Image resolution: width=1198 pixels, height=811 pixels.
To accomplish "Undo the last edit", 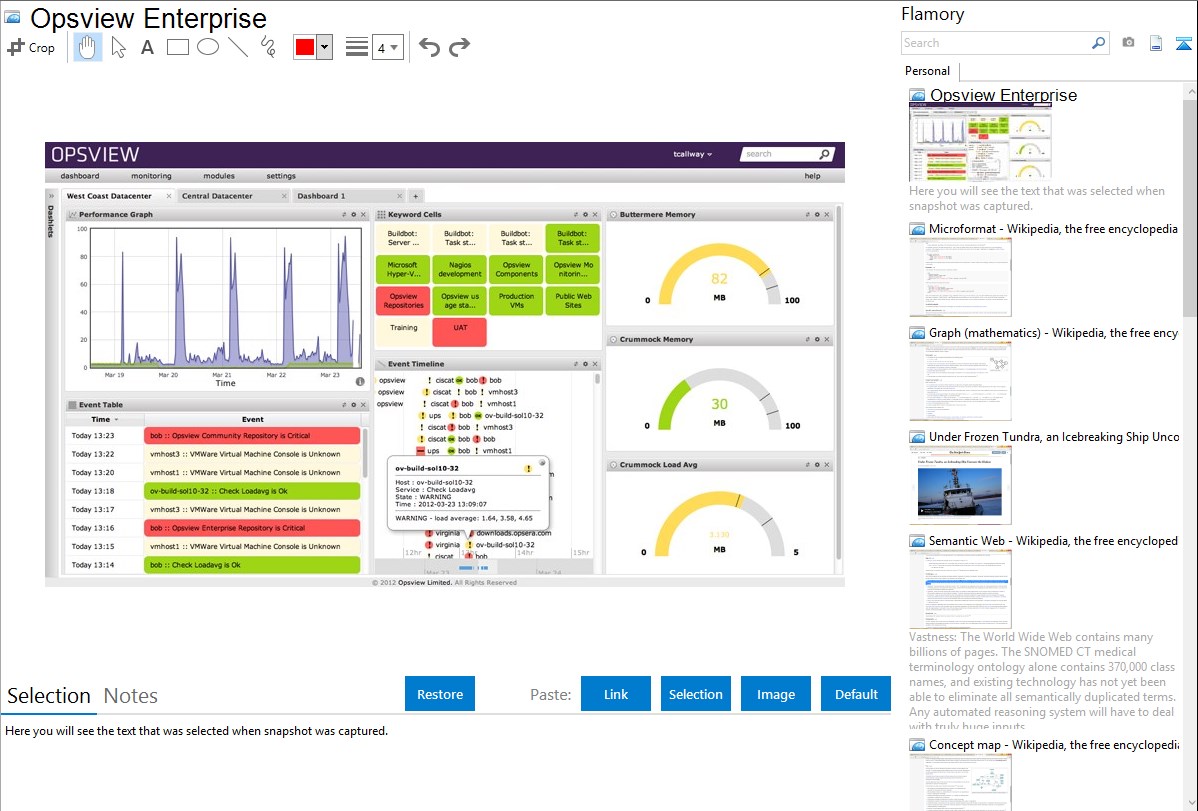I will pos(429,47).
